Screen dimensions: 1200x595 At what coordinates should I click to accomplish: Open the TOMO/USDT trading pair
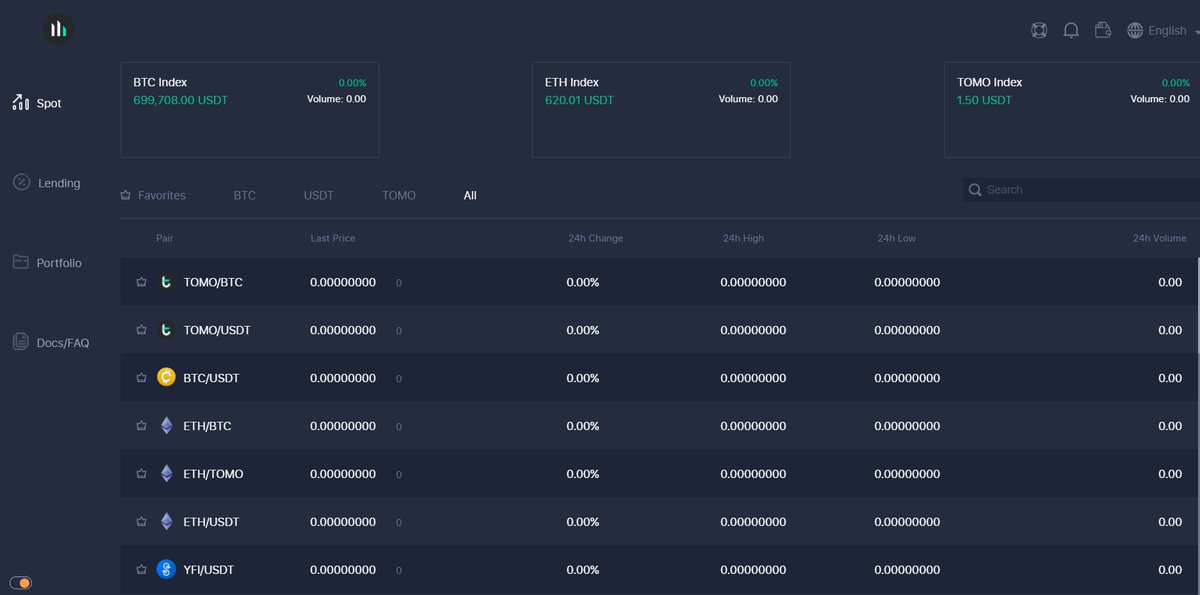(x=217, y=330)
